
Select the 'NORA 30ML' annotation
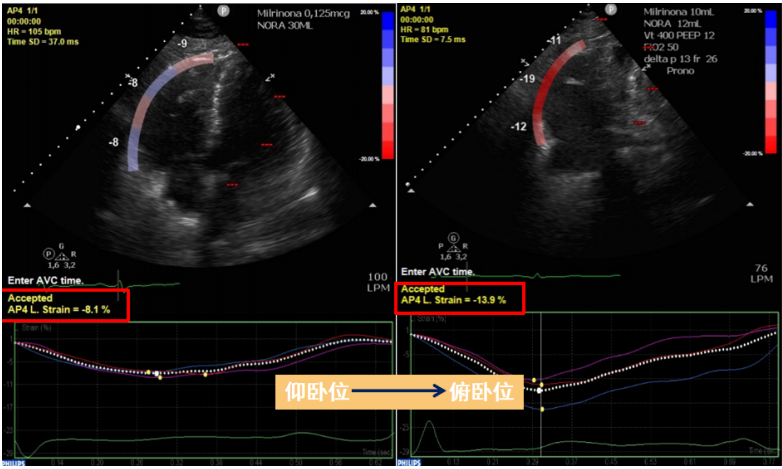[285, 25]
